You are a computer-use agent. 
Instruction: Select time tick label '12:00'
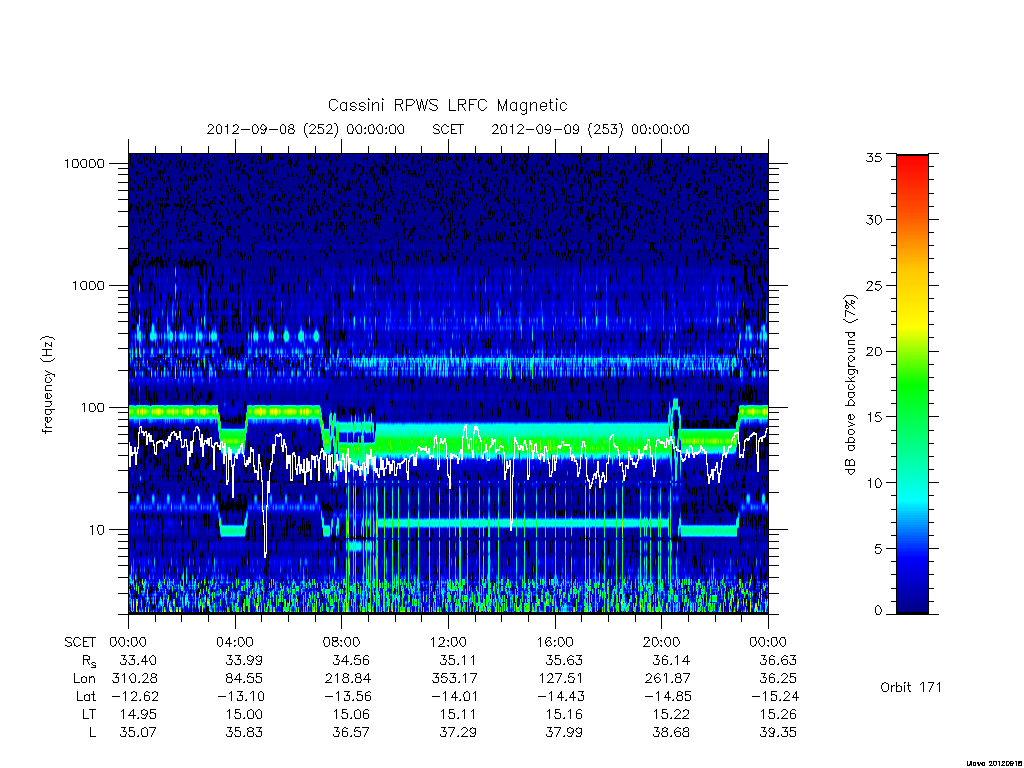pos(449,643)
